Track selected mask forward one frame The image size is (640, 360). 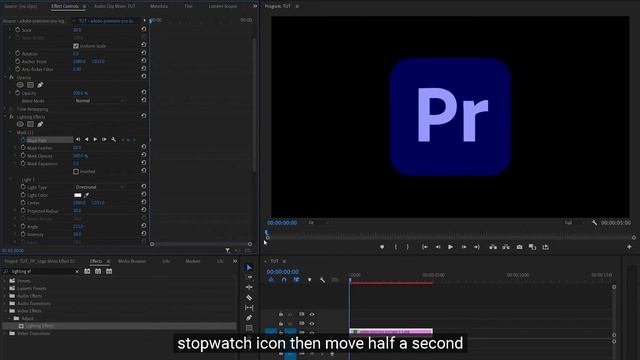pos(104,140)
